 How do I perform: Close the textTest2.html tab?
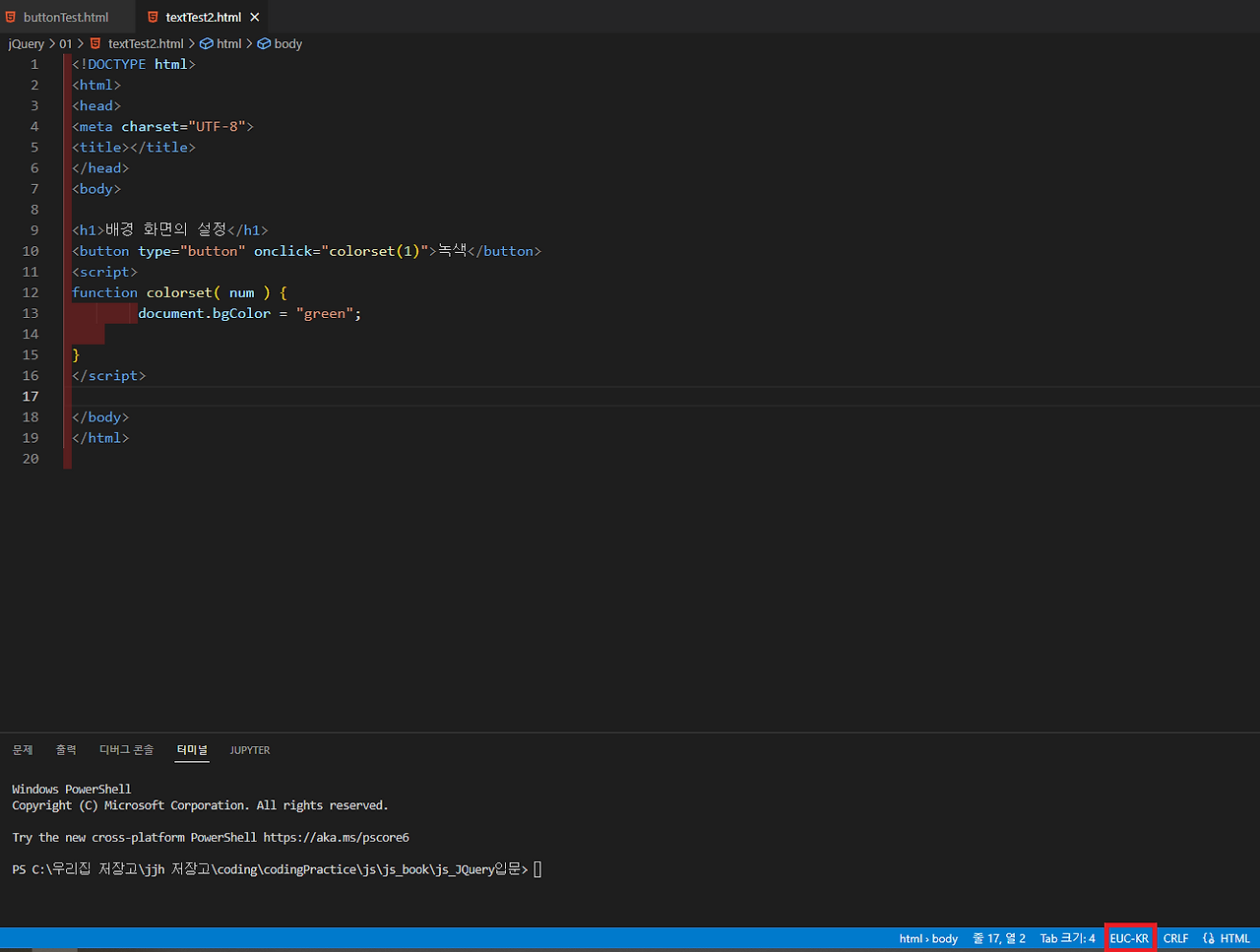tap(254, 17)
